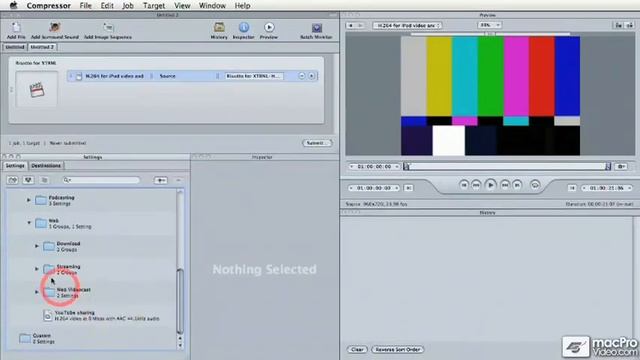Click the create new setting group icon
The width and height of the screenshot is (640, 360).
(13, 180)
